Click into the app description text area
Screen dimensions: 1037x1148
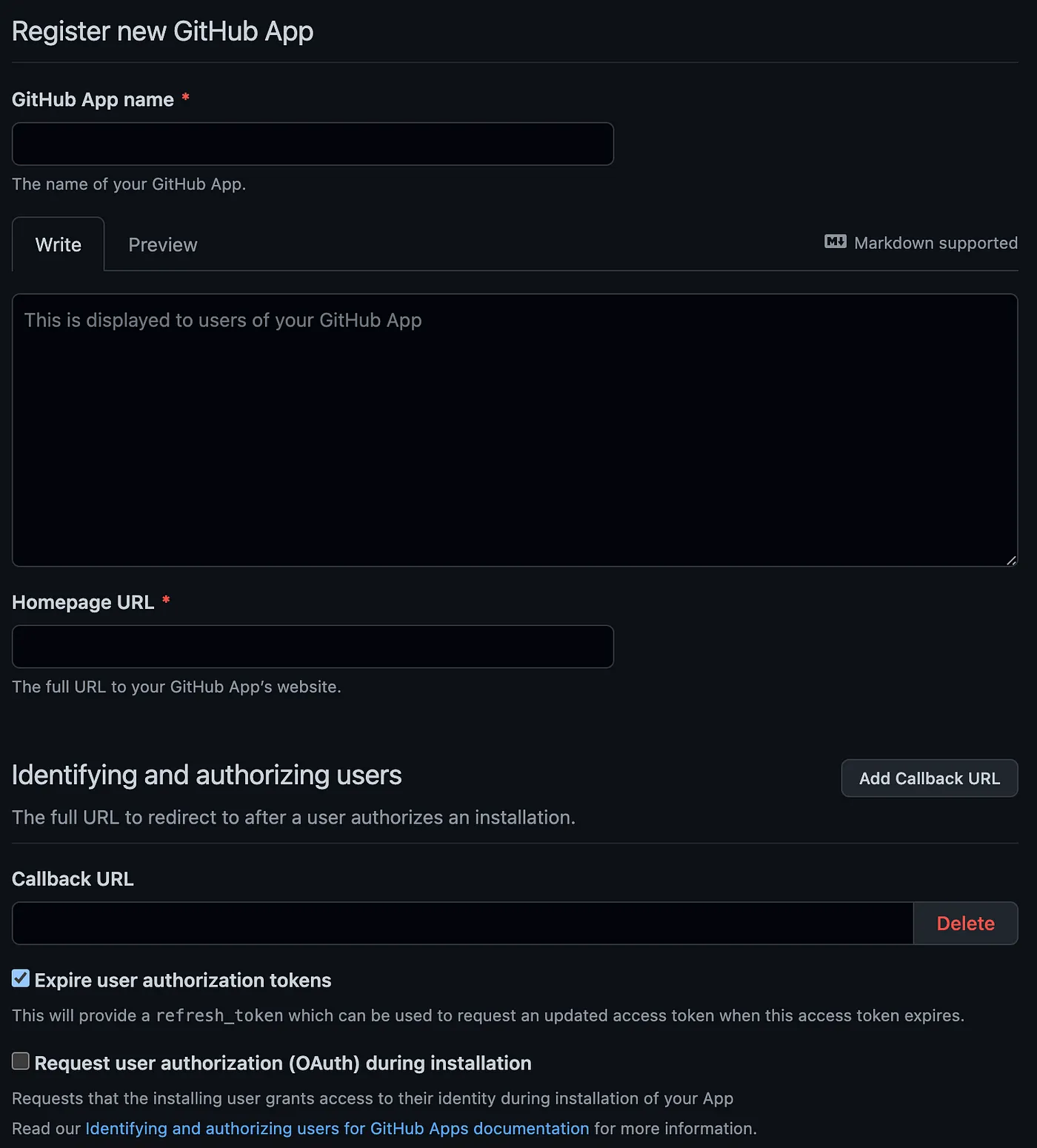pos(515,430)
